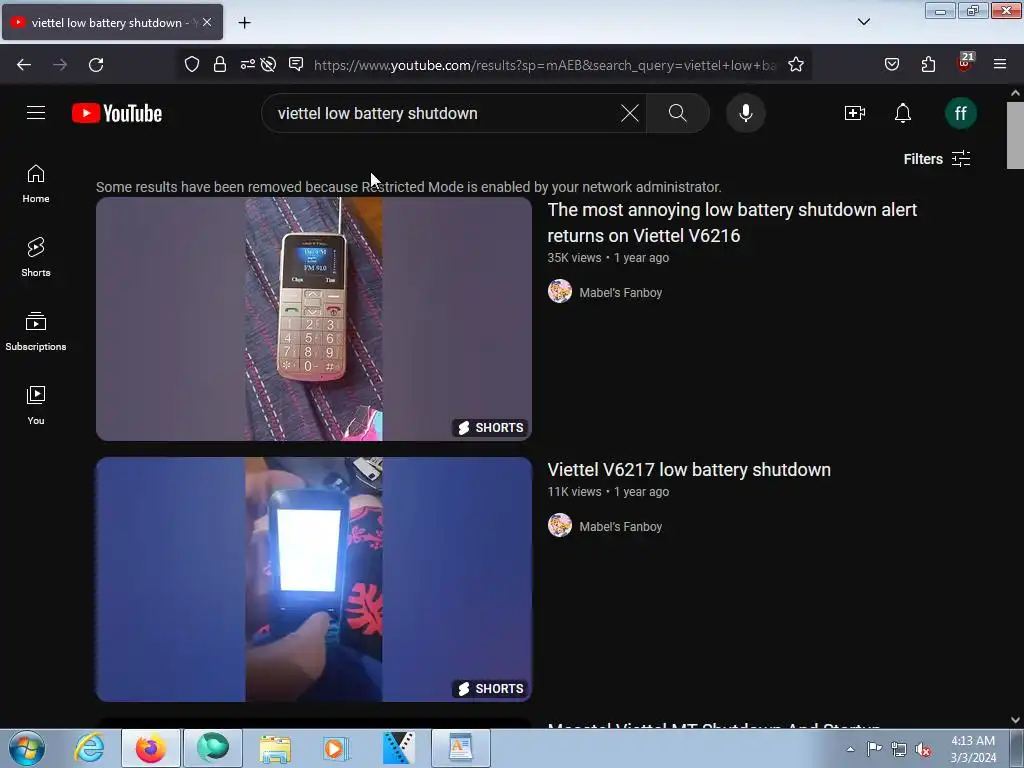This screenshot has height=768, width=1024.
Task: Clear the search query with X
Action: pyautogui.click(x=630, y=113)
